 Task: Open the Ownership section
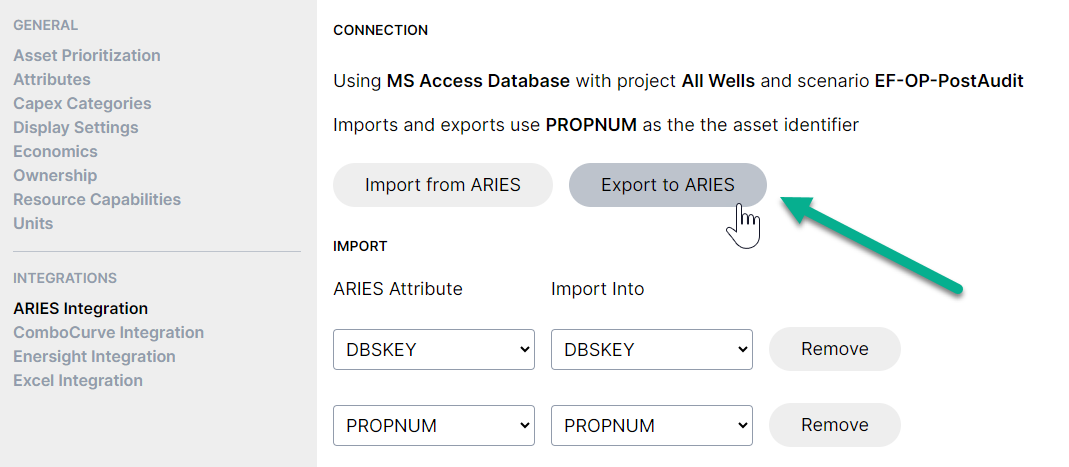55,175
